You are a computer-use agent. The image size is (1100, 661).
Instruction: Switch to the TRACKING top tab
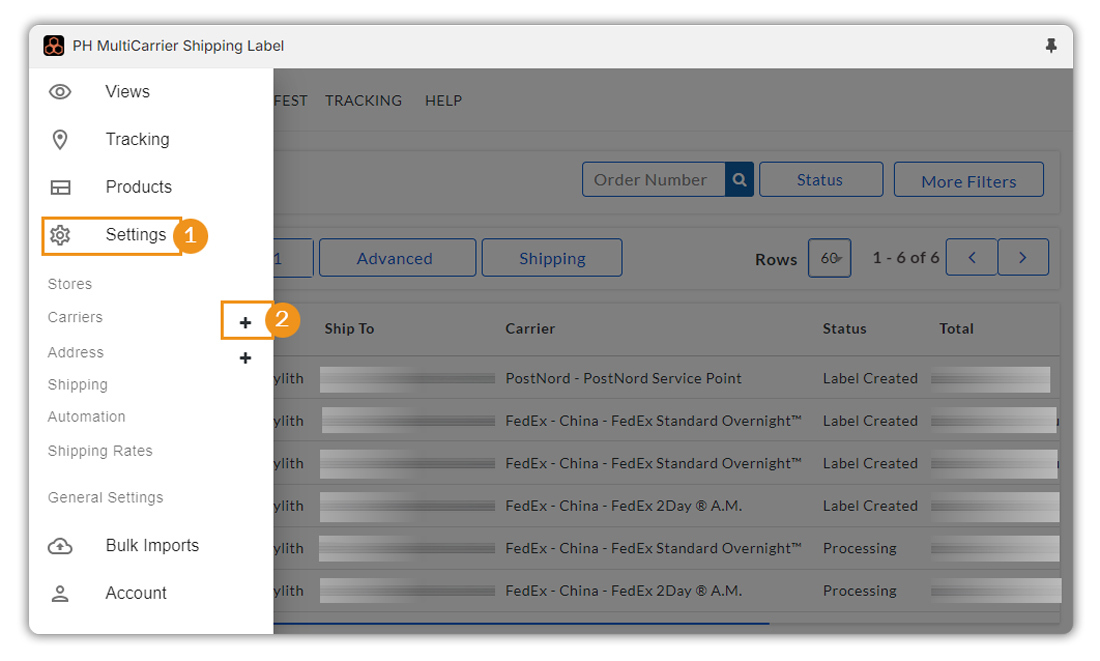[x=363, y=101]
